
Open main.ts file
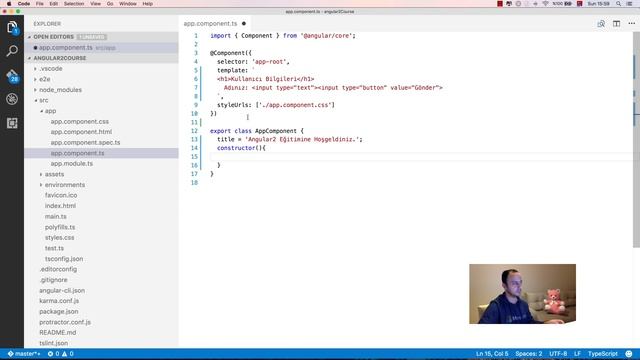pos(56,217)
